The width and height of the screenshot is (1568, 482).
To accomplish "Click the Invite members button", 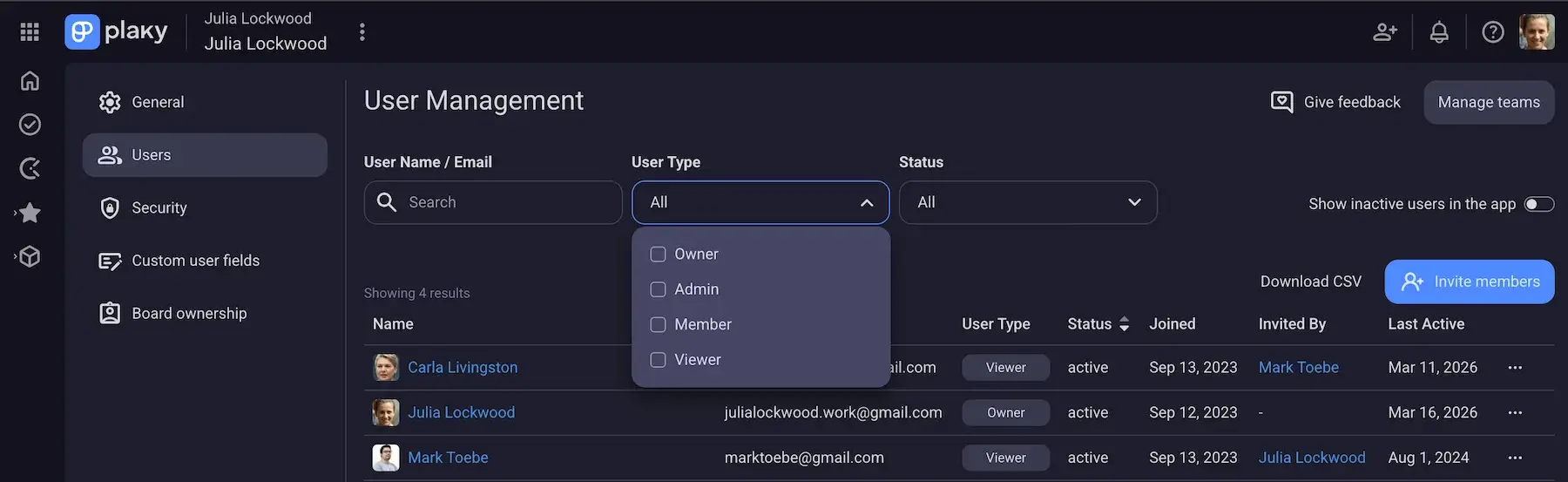I will click(x=1470, y=282).
